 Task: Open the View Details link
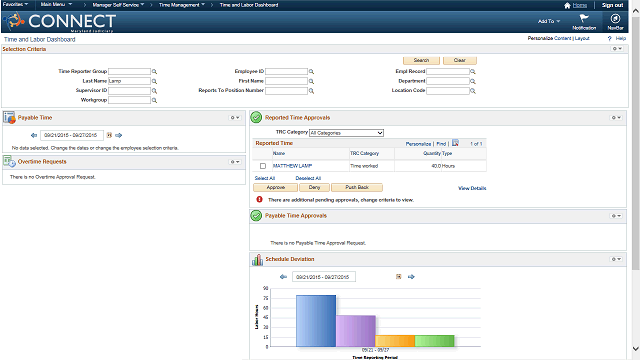tap(472, 188)
